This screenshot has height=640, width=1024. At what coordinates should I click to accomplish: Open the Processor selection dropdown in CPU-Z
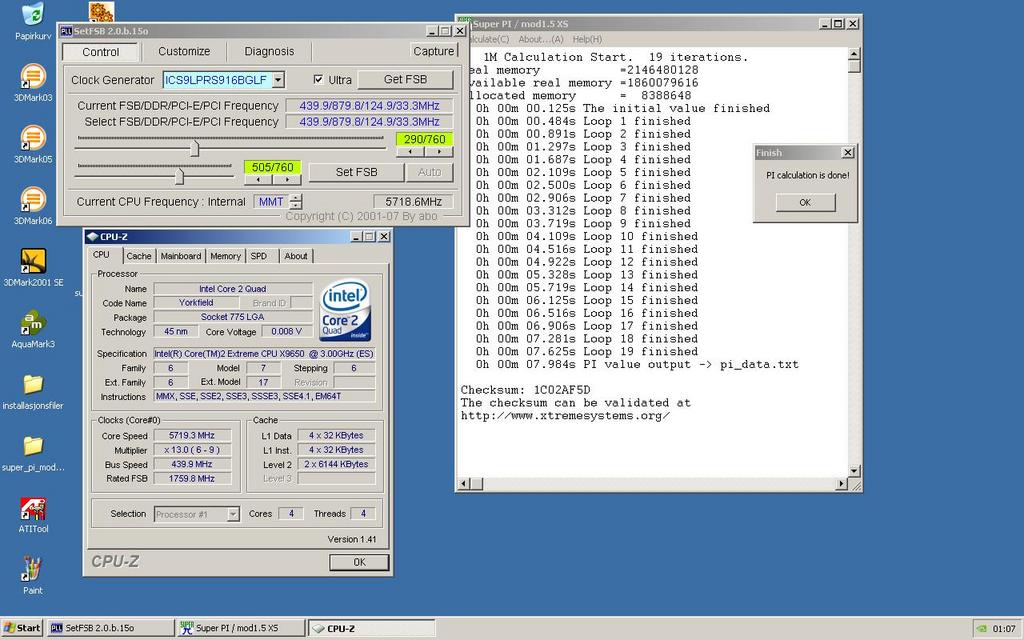pyautogui.click(x=233, y=514)
